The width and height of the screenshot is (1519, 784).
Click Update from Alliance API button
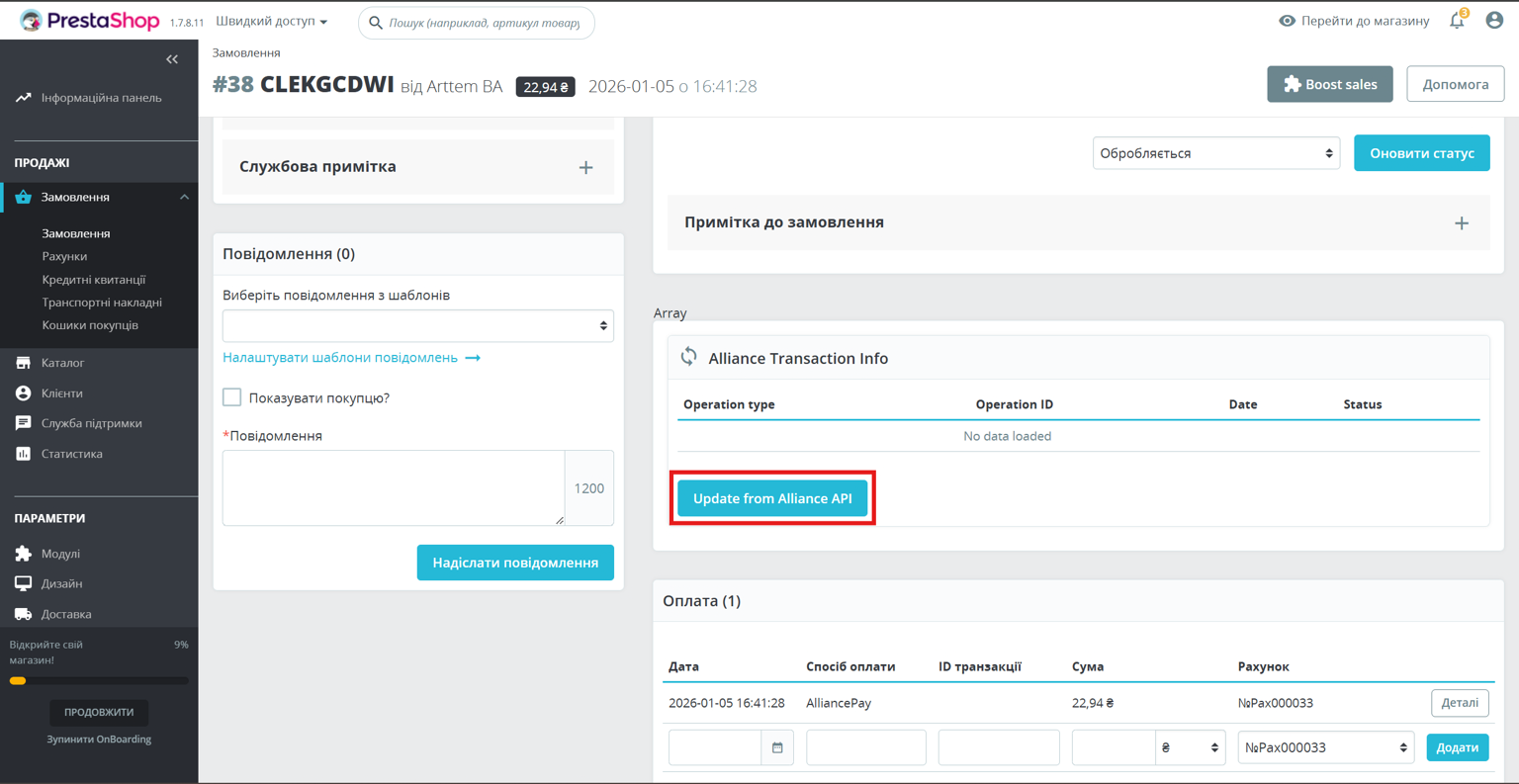[772, 498]
